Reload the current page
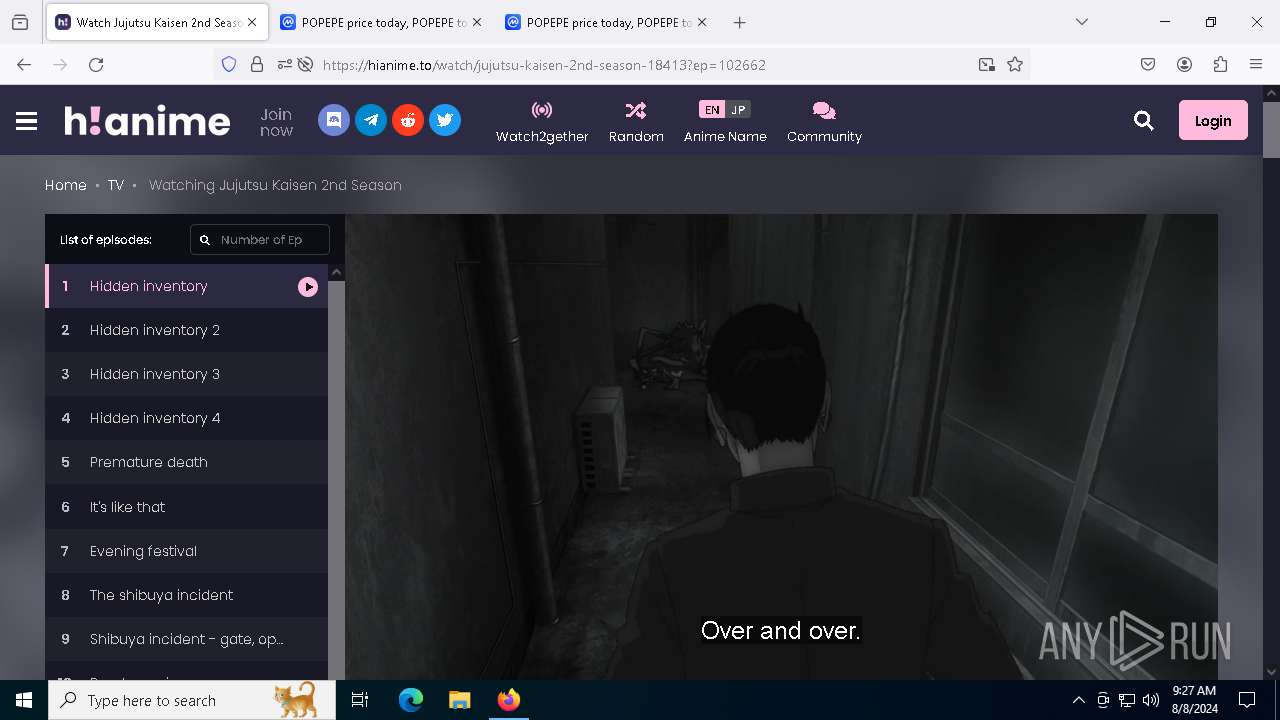Image resolution: width=1280 pixels, height=720 pixels. [96, 64]
